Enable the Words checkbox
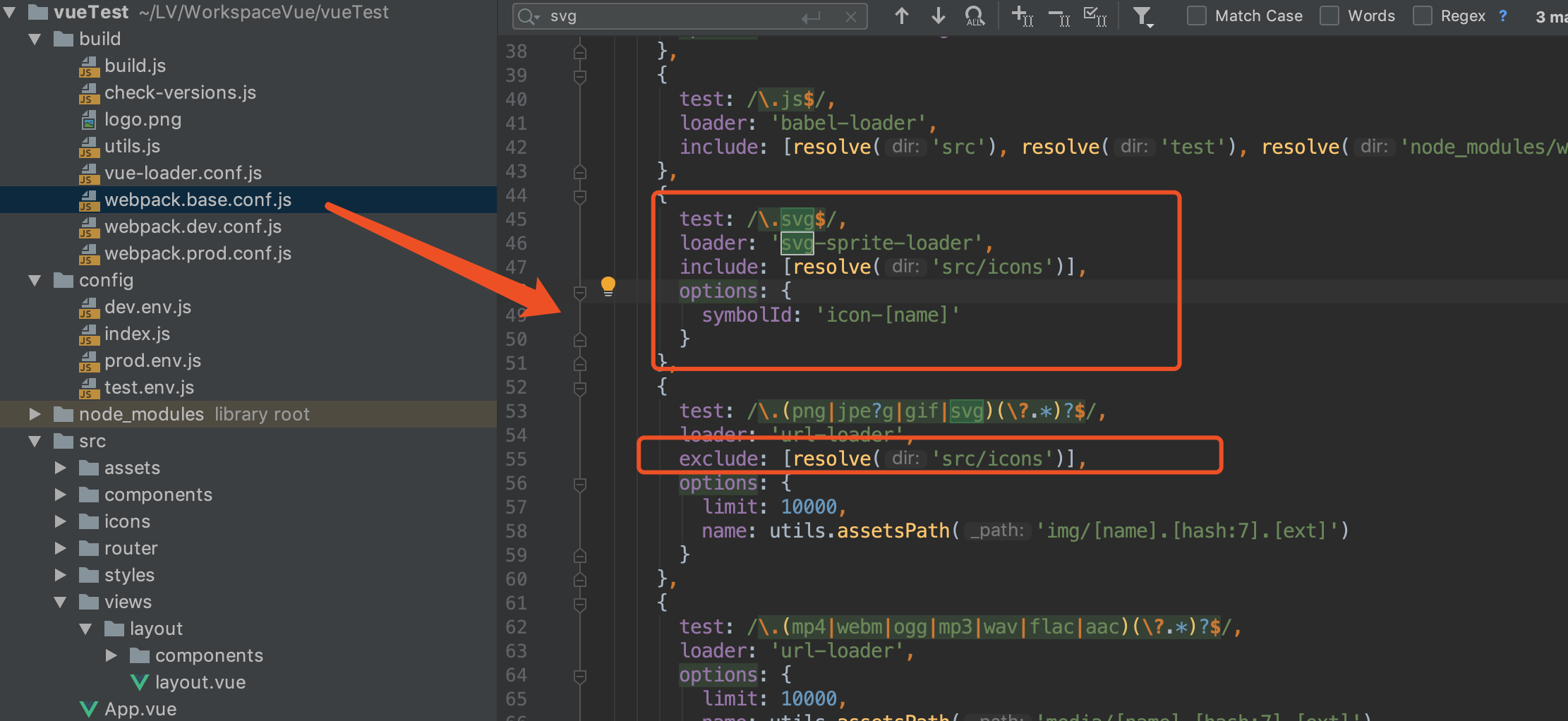This screenshot has height=721, width=1568. click(x=1329, y=16)
